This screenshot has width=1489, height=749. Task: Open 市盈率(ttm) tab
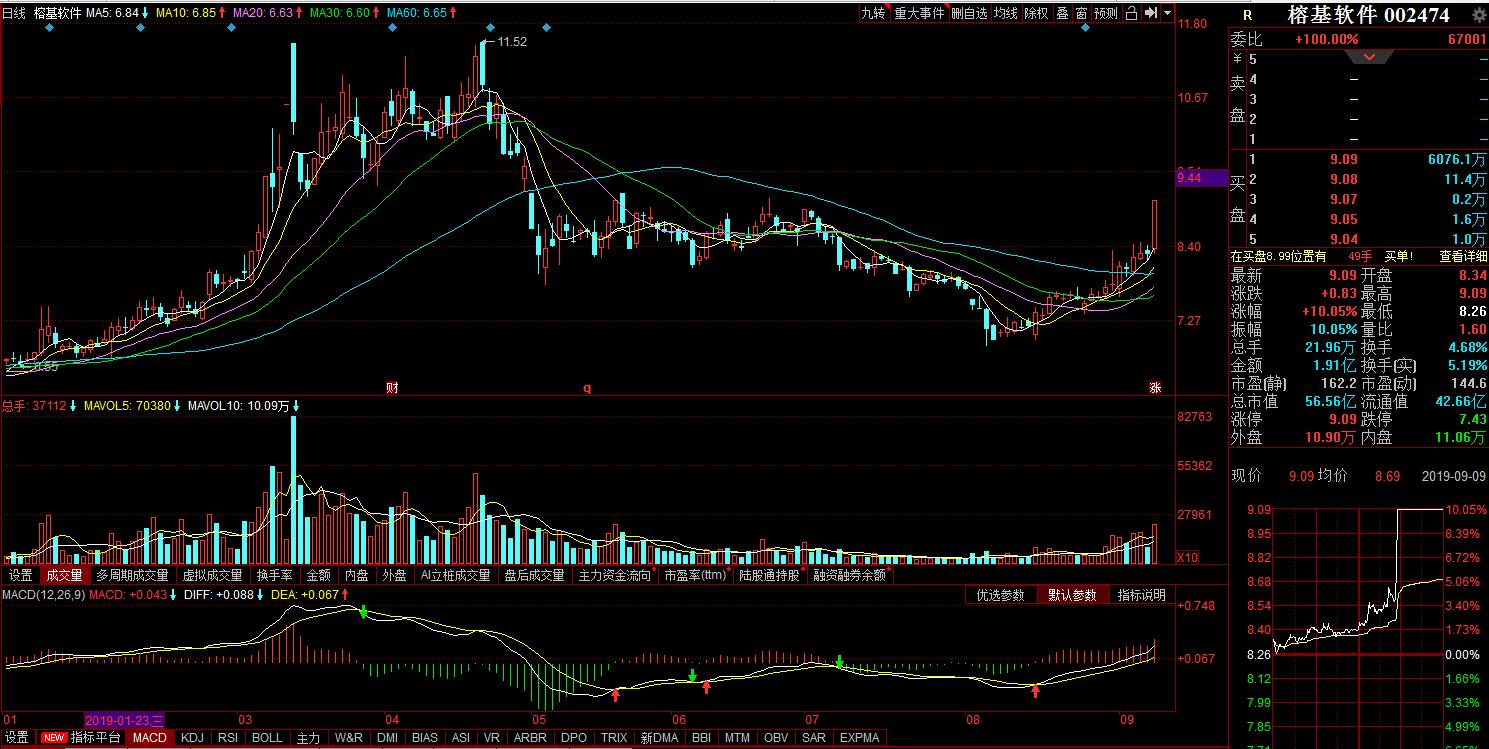(x=696, y=575)
